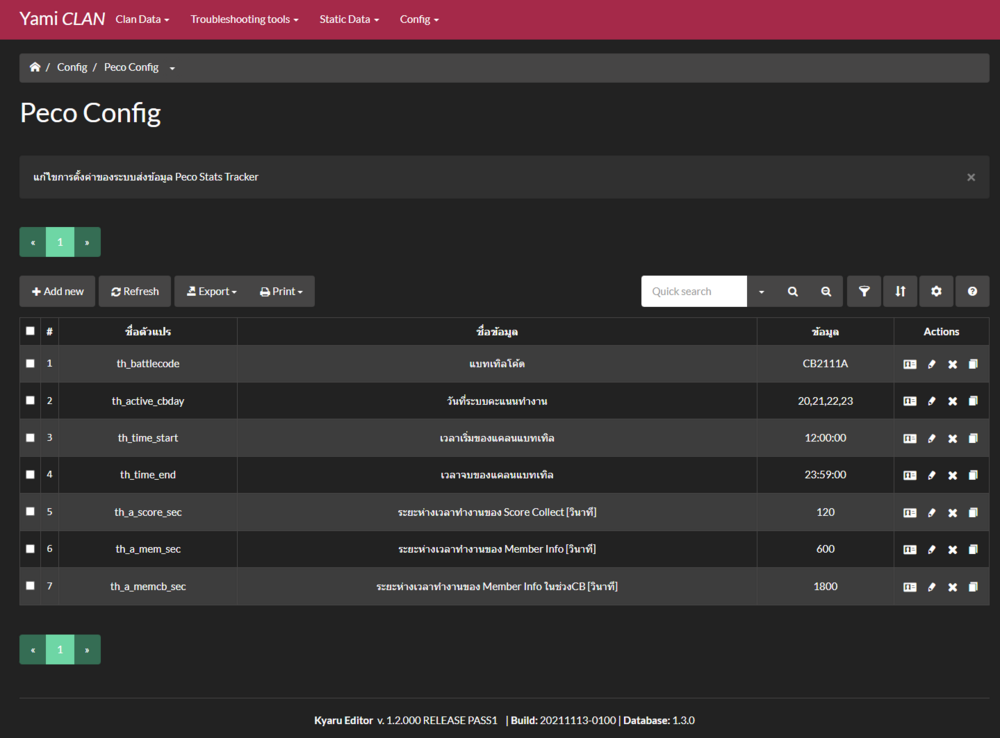The image size is (1000, 738).
Task: Expand the Export dropdown
Action: pyautogui.click(x=211, y=291)
